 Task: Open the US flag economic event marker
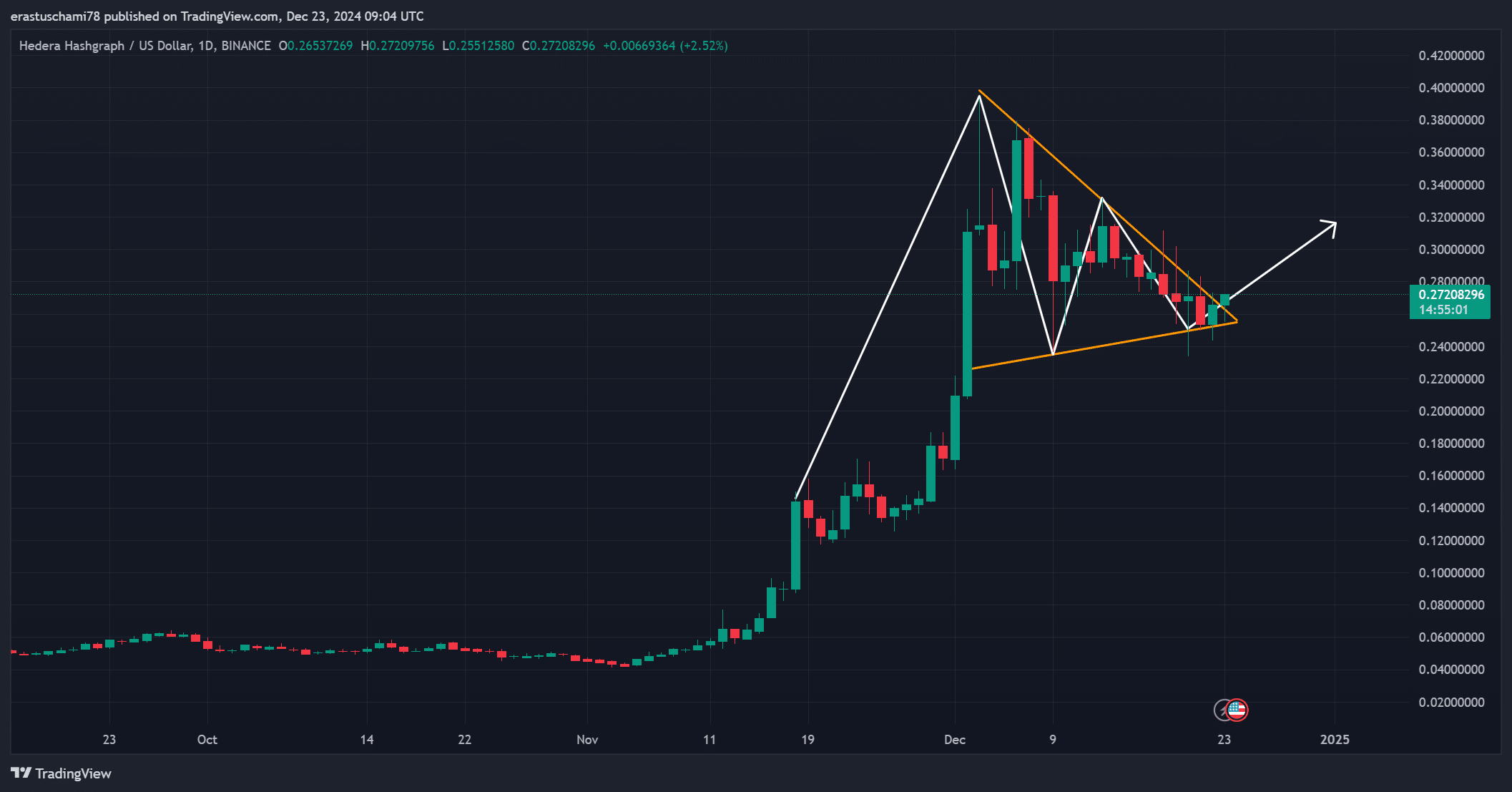[1237, 710]
